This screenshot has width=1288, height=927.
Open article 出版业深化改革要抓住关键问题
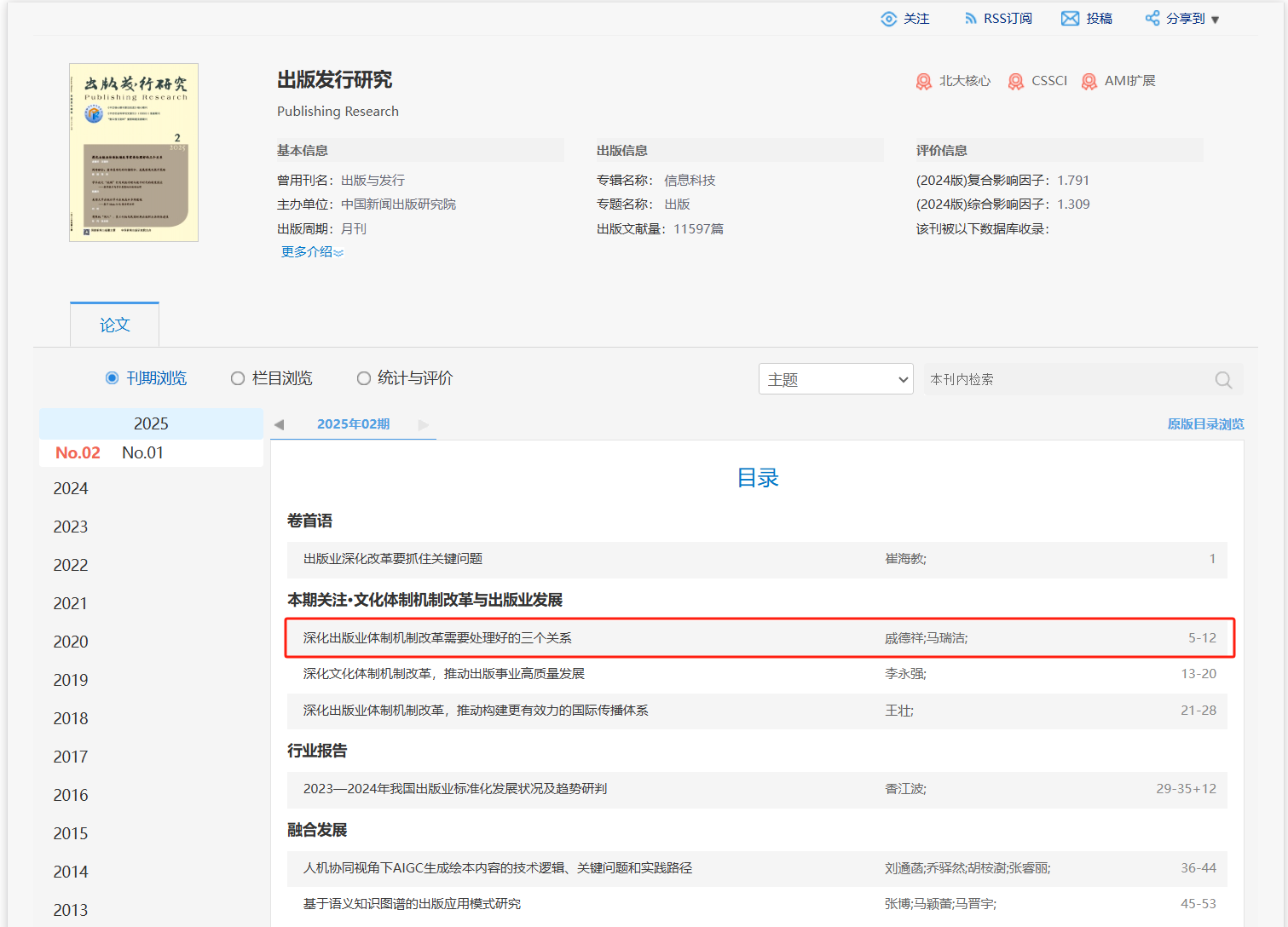pyautogui.click(x=393, y=559)
